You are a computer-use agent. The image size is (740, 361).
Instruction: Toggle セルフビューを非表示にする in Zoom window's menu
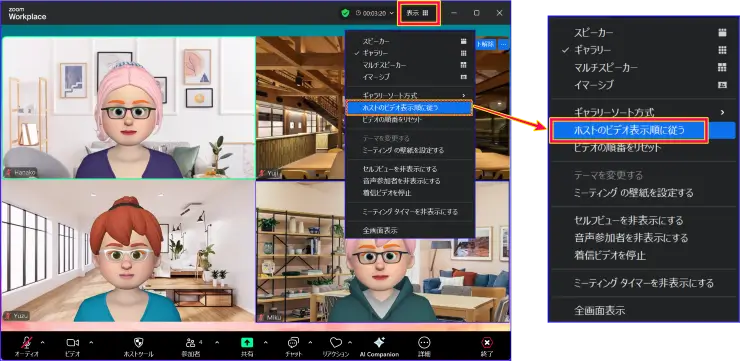(400, 169)
